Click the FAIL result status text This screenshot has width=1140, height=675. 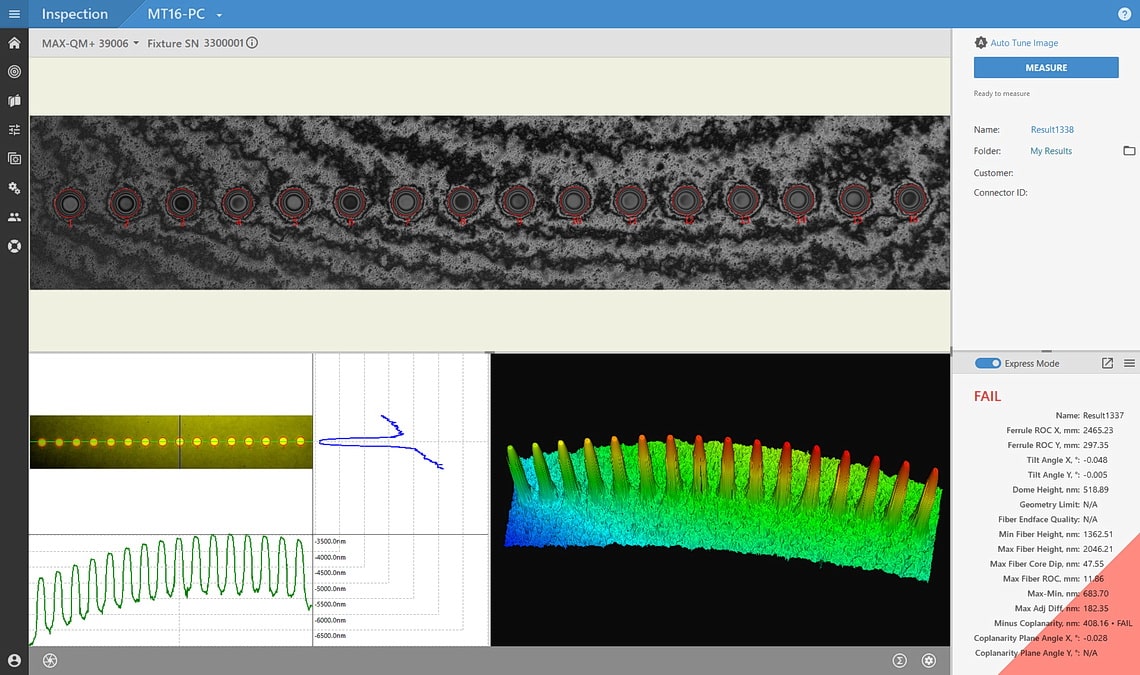pos(987,396)
